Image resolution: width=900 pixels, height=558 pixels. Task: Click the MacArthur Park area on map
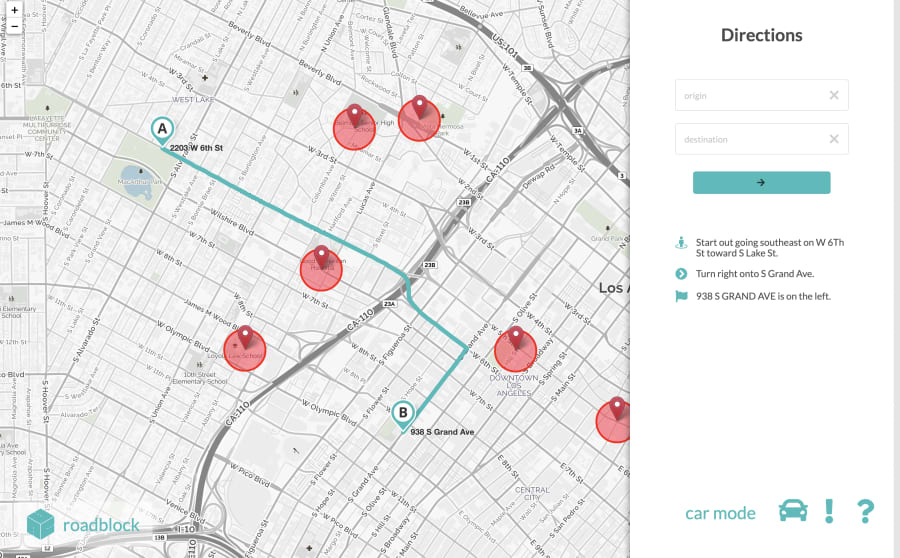[x=139, y=172]
